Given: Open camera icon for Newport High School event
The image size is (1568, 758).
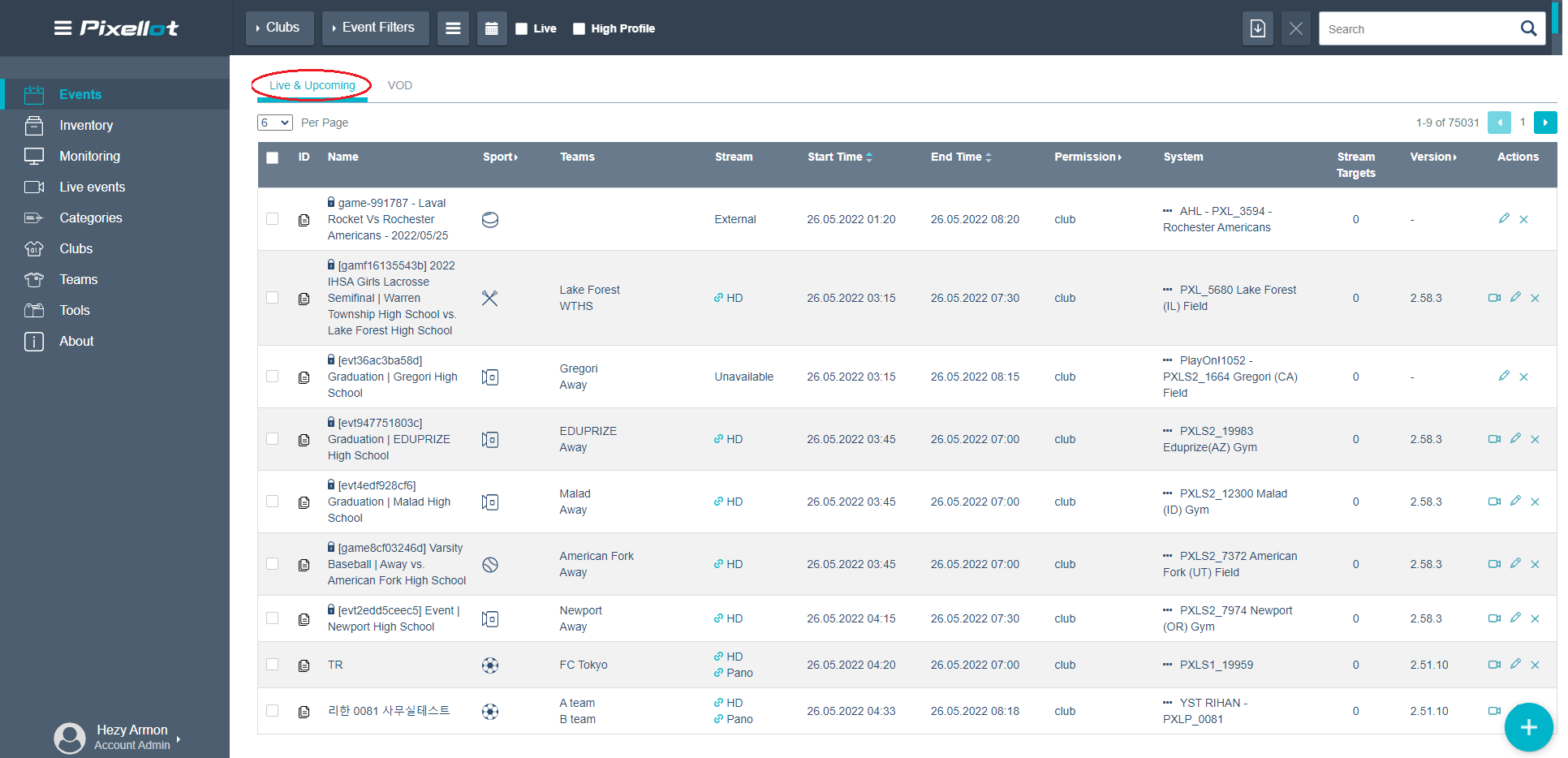Looking at the screenshot, I should click(1494, 618).
